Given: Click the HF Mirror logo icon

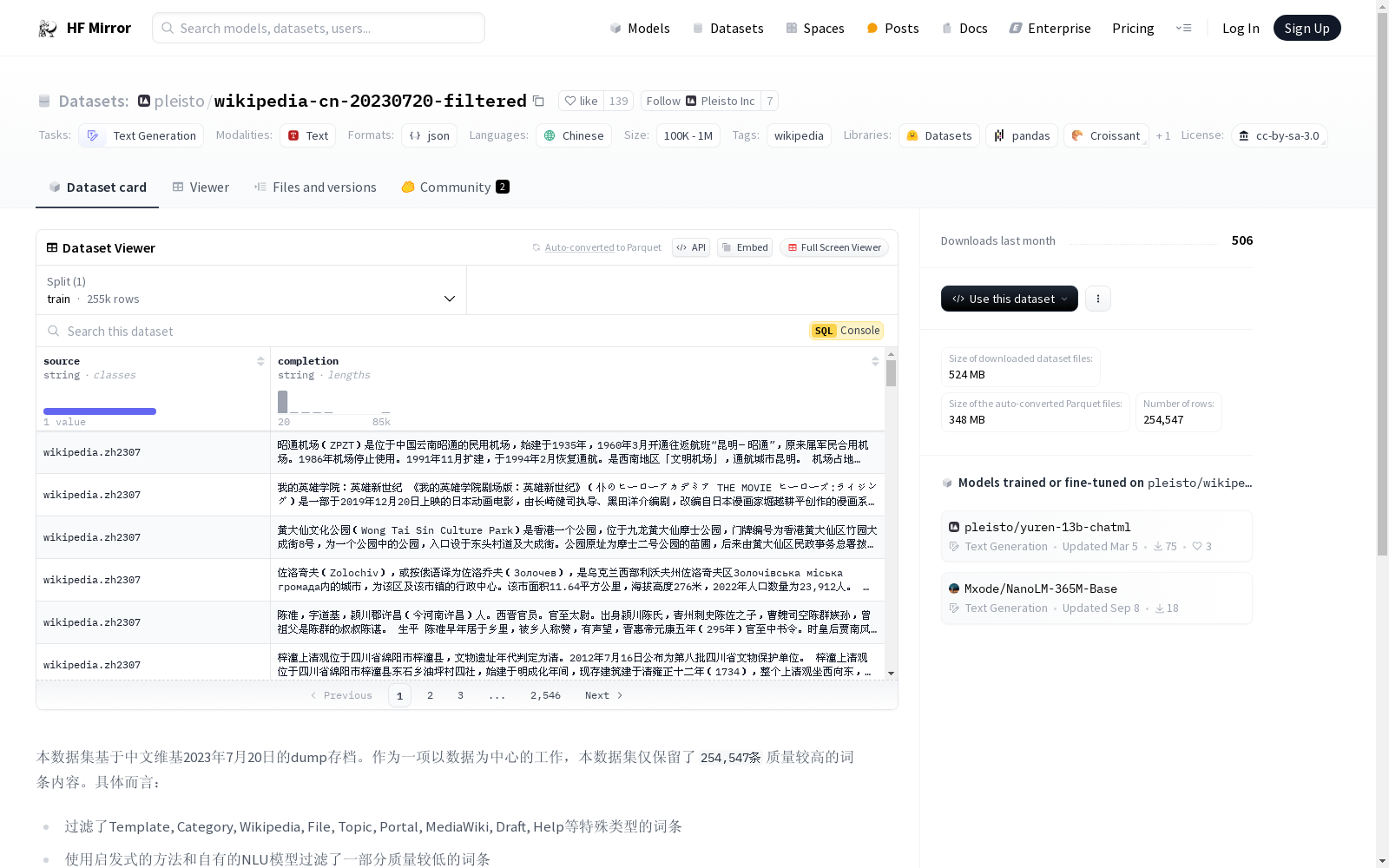Looking at the screenshot, I should [x=48, y=28].
